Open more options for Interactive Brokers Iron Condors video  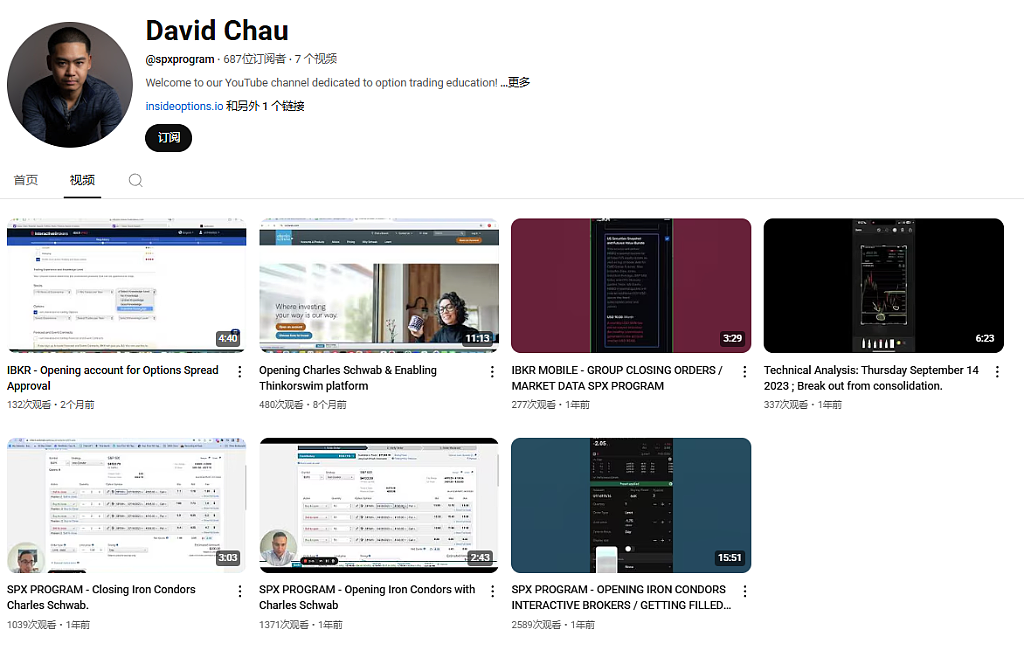[744, 591]
